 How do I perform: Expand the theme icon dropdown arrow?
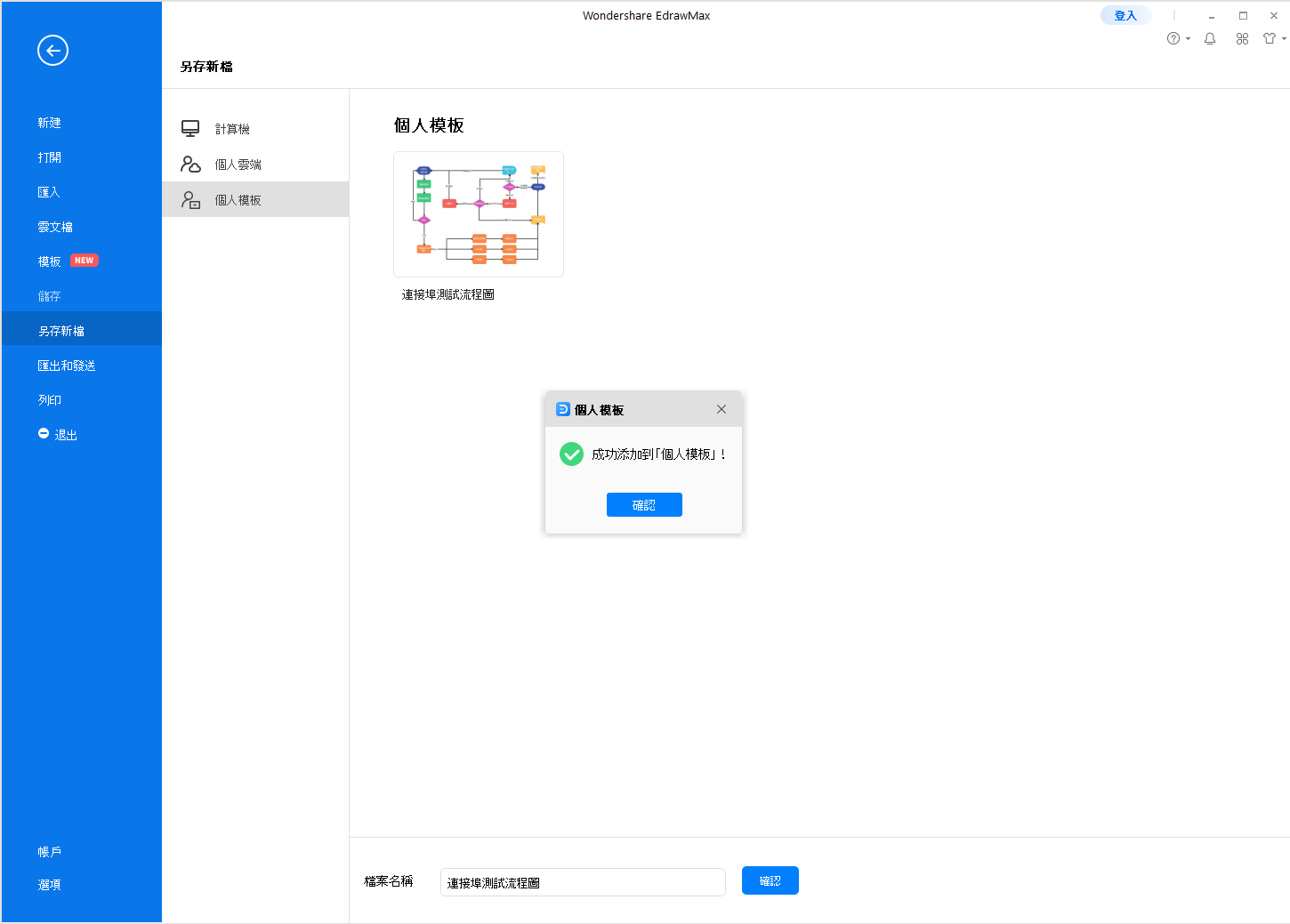click(1284, 39)
